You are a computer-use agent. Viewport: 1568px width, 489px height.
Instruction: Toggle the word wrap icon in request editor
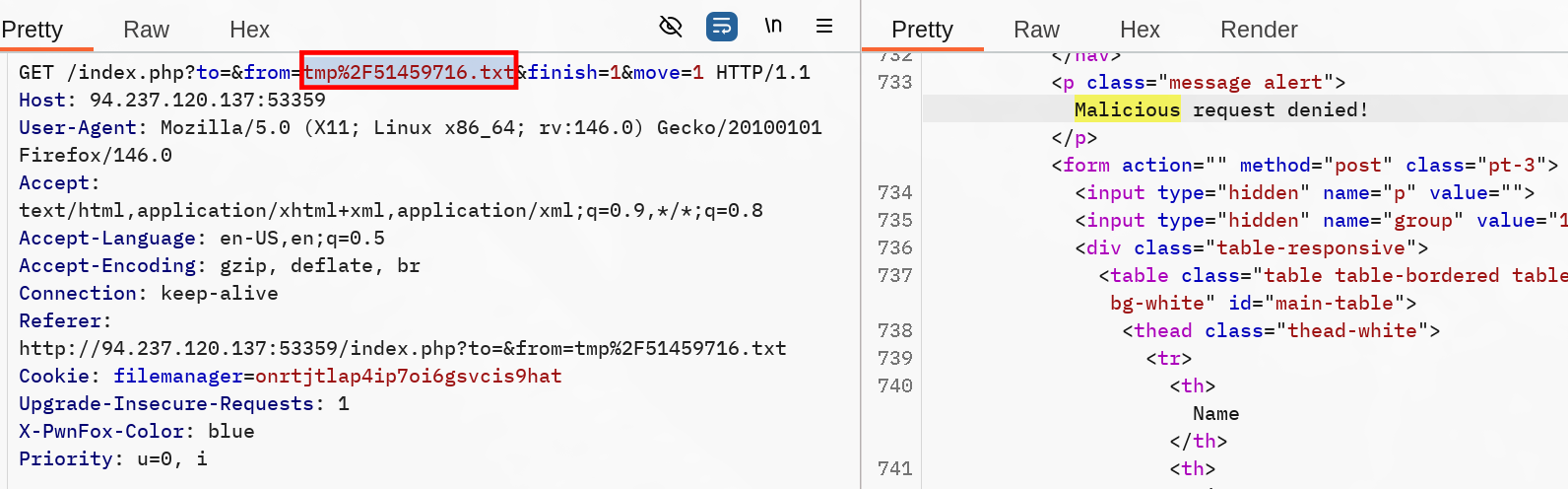(722, 27)
